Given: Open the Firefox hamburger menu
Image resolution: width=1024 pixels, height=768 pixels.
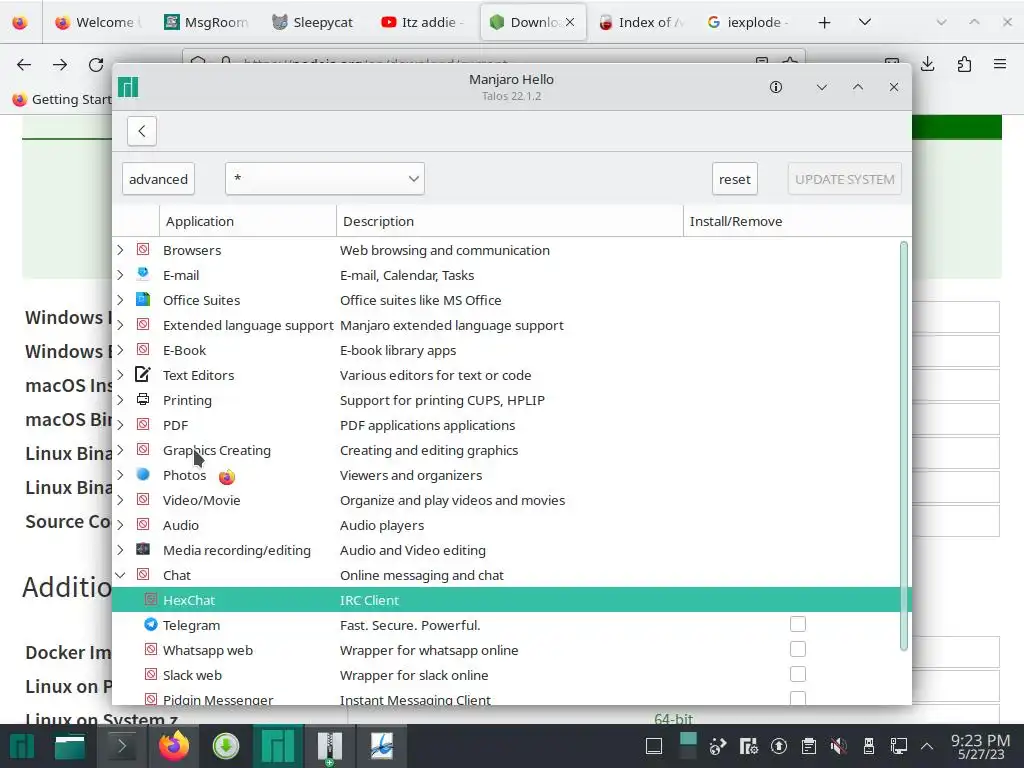Looking at the screenshot, I should pyautogui.click(x=1000, y=64).
